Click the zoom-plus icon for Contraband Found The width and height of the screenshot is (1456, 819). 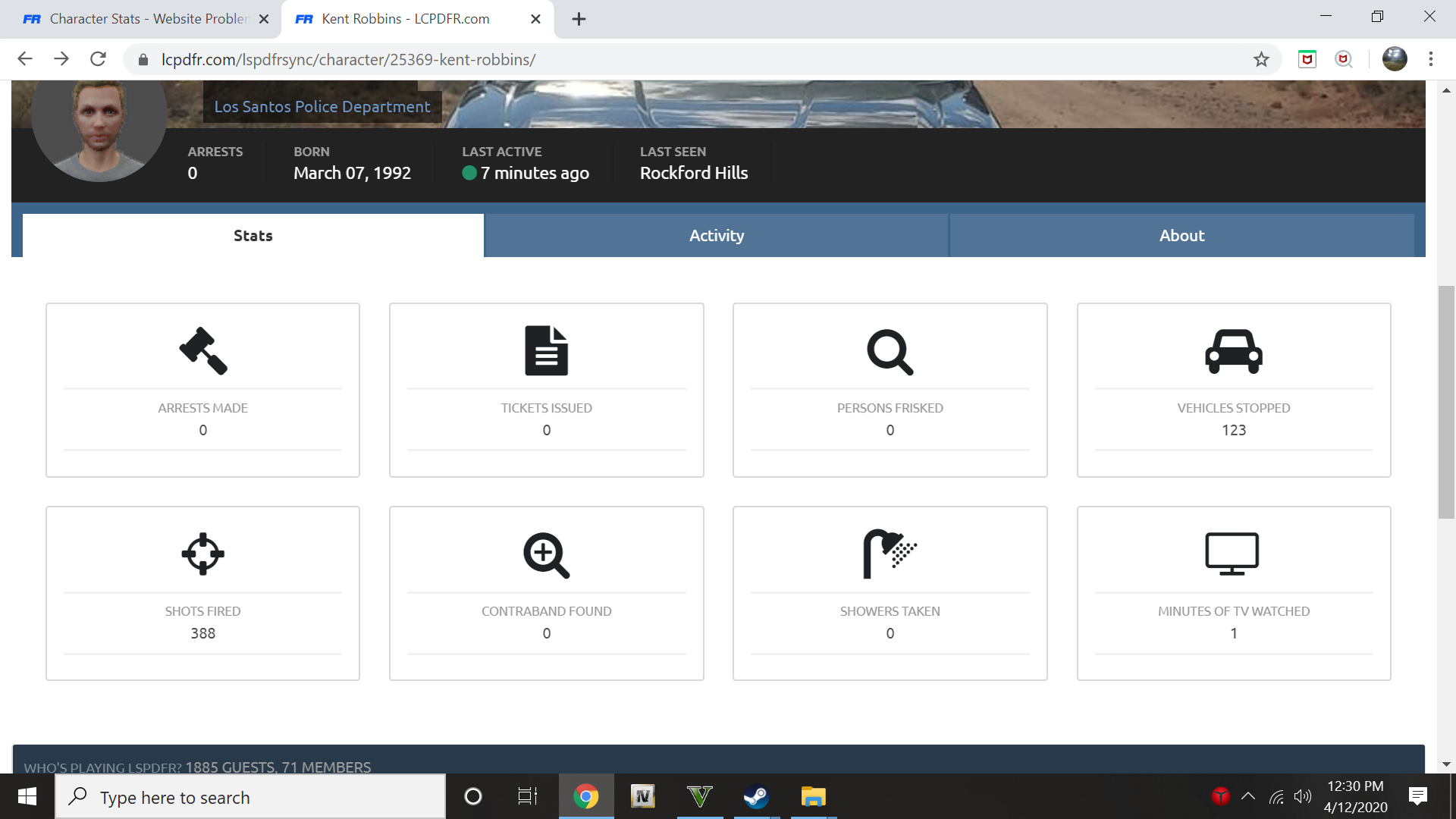[546, 555]
